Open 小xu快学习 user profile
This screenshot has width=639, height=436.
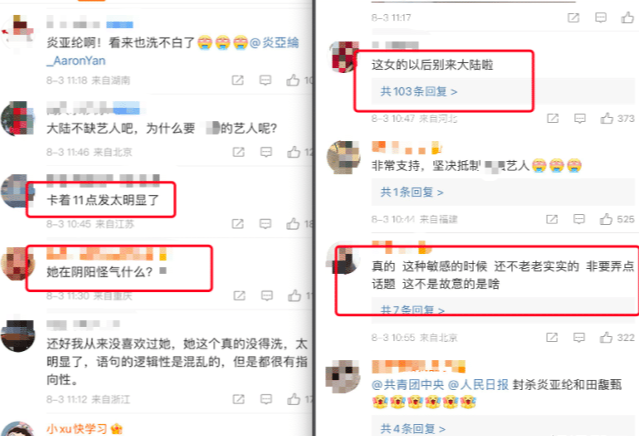[x=77, y=429]
